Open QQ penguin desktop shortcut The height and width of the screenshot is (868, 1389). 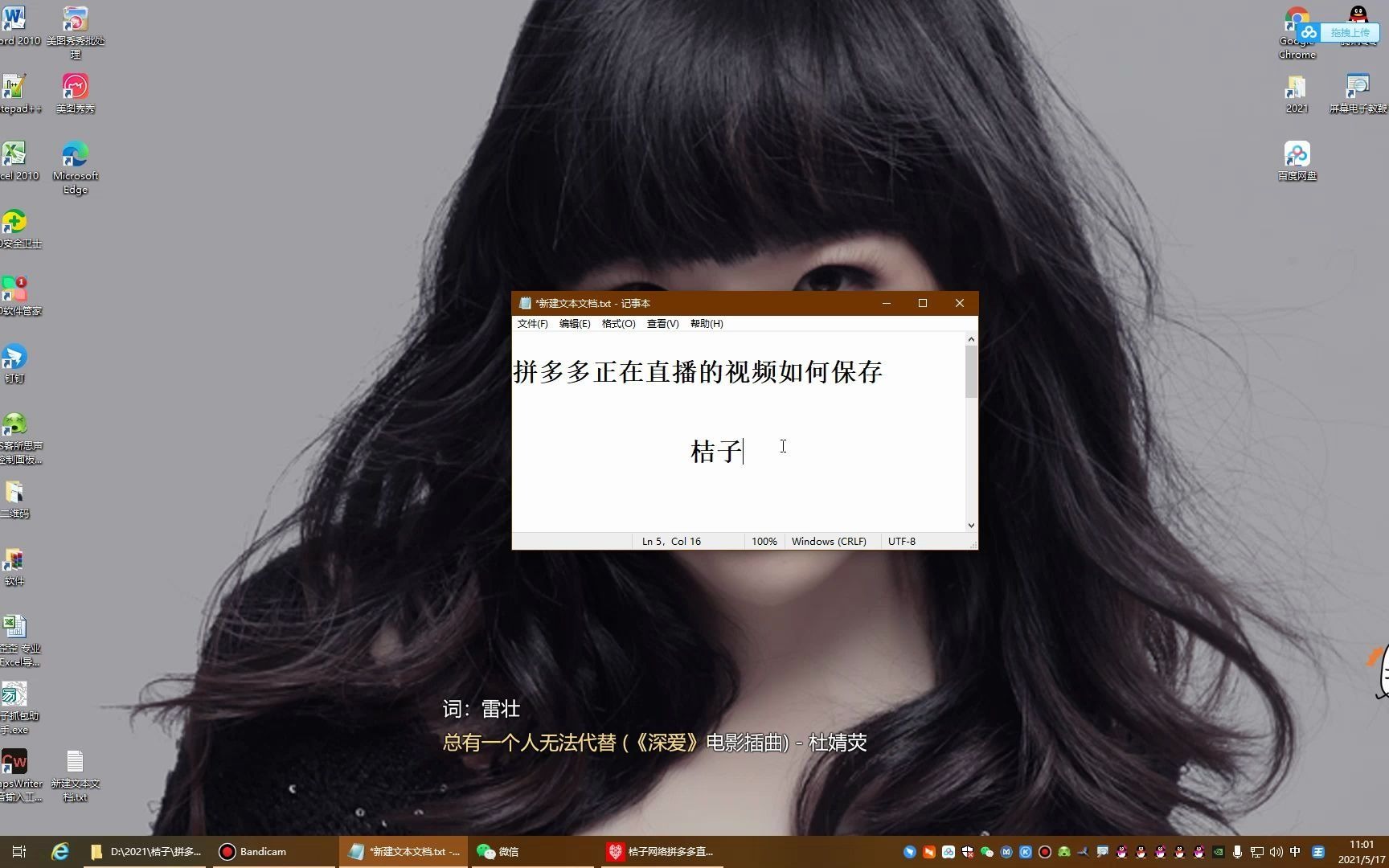pos(1358,14)
